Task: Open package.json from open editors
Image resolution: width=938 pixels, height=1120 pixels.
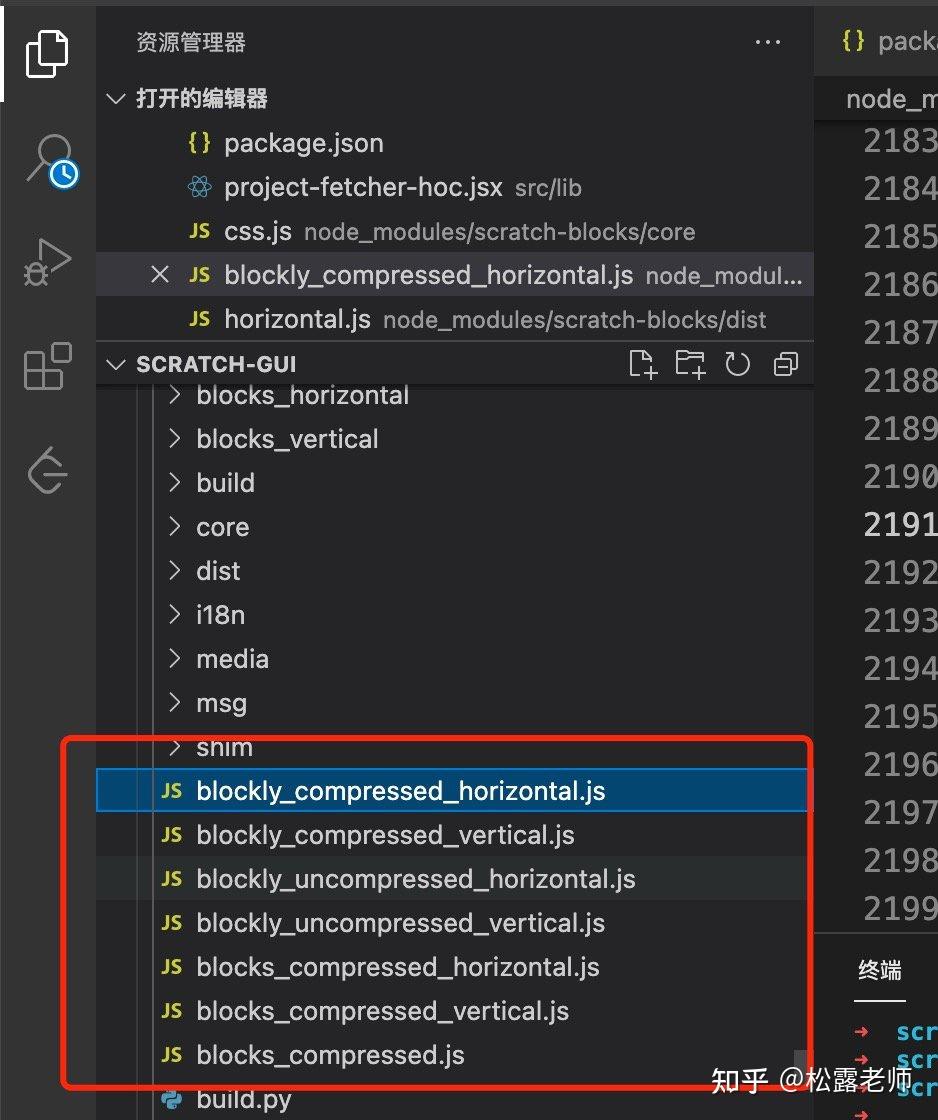Action: (303, 143)
